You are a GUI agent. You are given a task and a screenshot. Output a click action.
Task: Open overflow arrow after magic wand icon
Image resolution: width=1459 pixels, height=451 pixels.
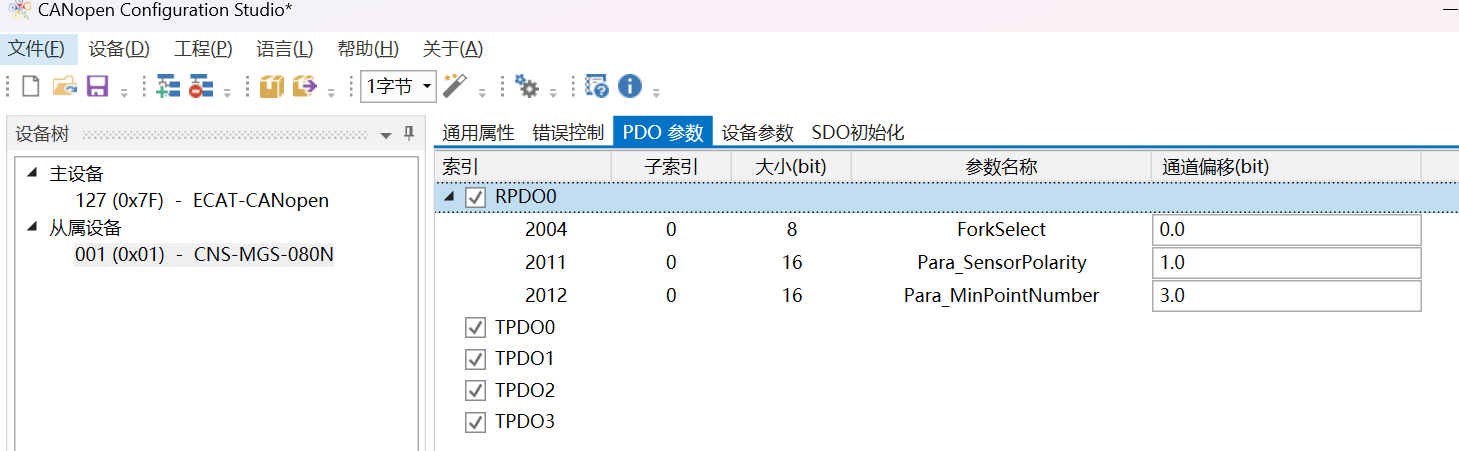482,93
